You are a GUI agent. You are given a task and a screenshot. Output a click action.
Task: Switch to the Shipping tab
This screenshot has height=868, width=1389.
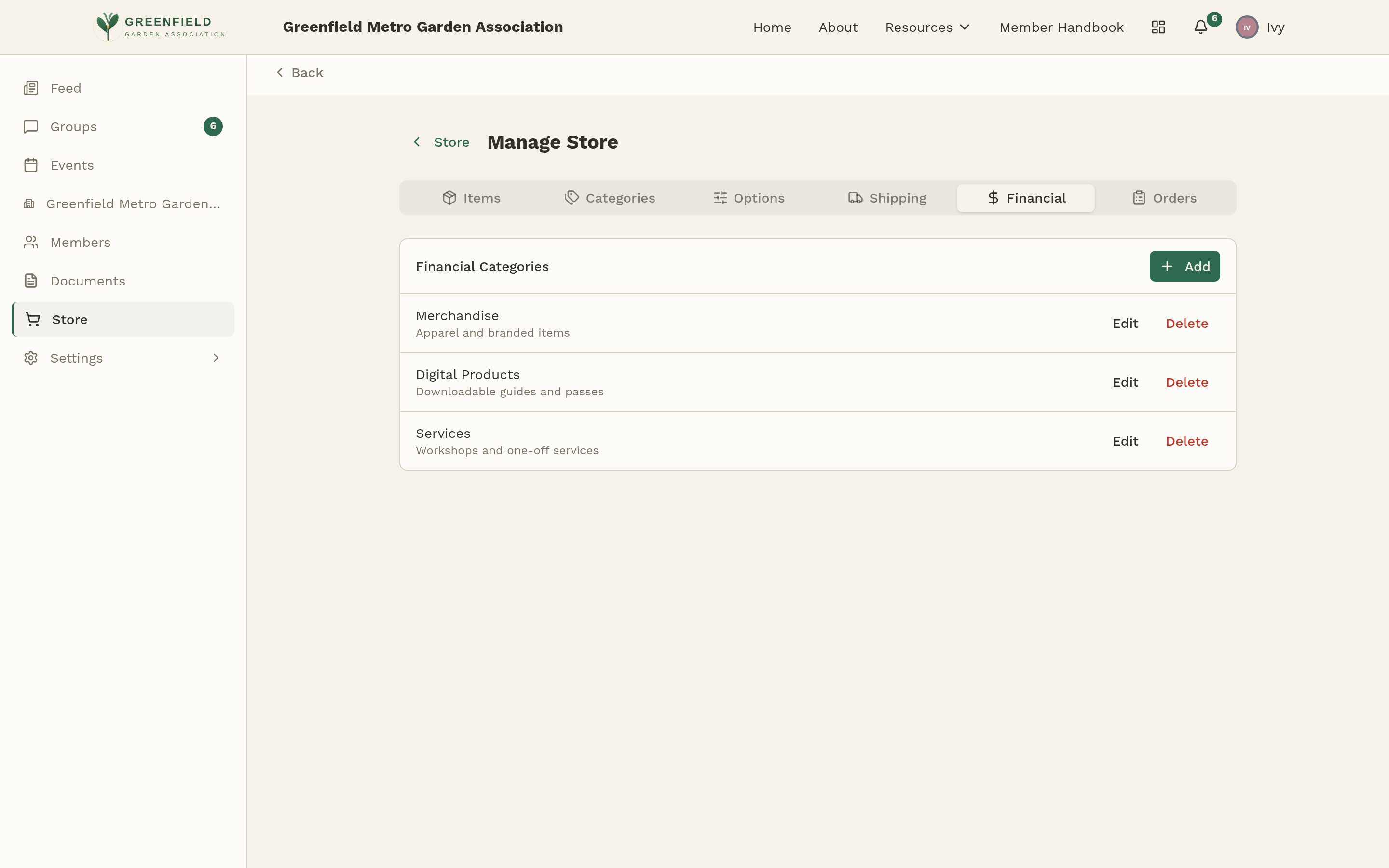click(887, 198)
